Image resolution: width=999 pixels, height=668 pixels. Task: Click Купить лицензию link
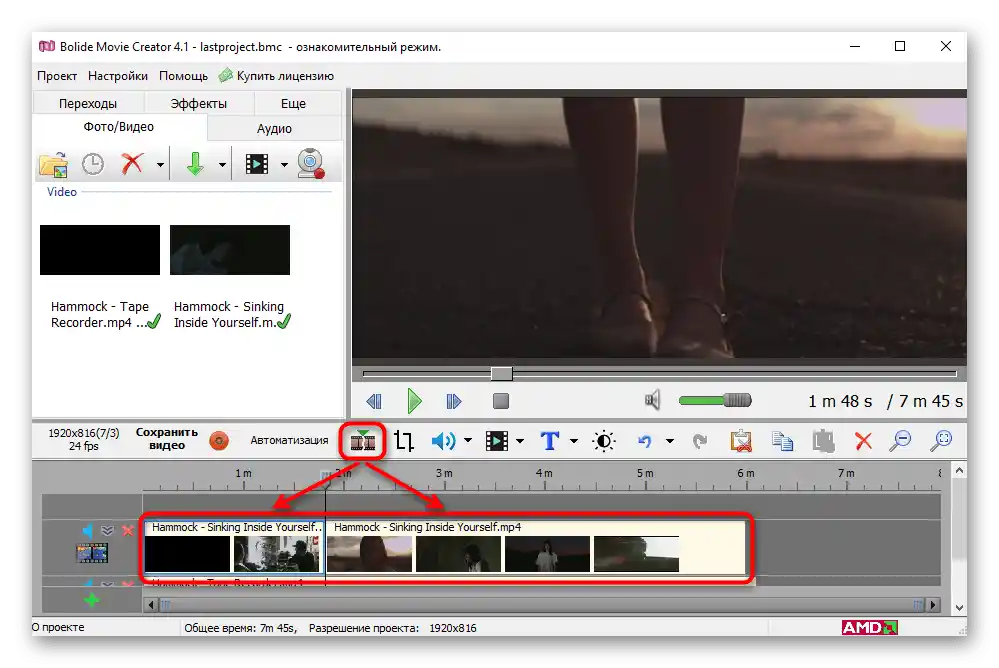pos(277,76)
